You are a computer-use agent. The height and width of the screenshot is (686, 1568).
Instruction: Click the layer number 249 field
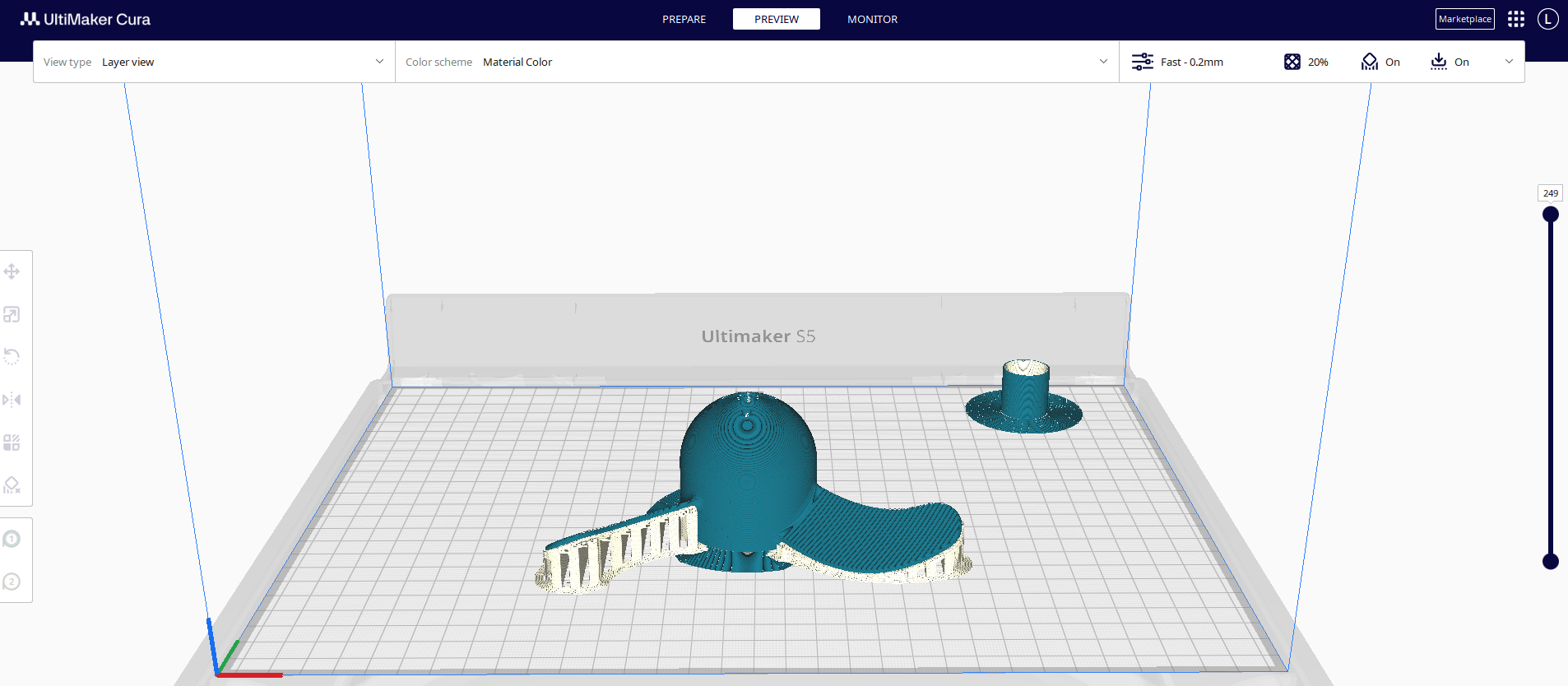(x=1551, y=193)
